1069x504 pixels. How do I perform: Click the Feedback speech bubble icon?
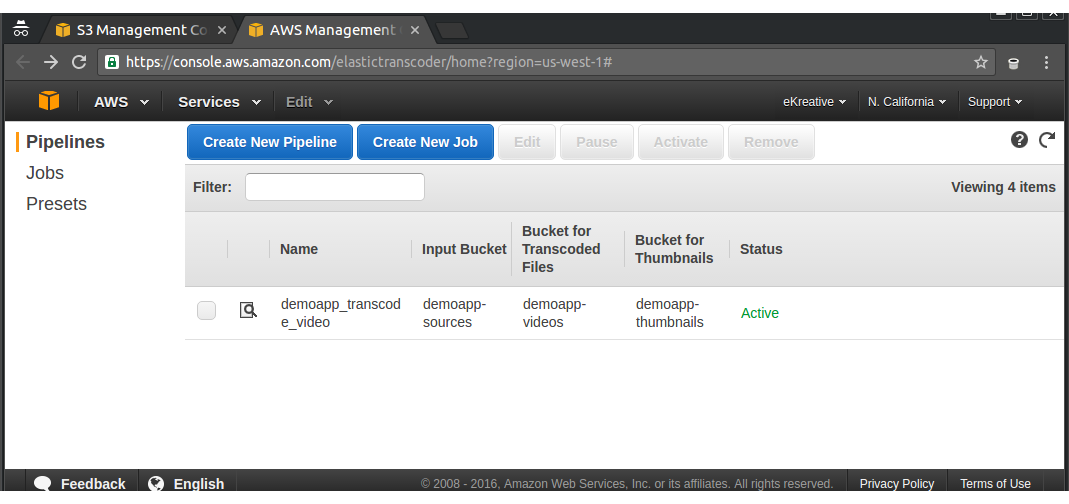(x=42, y=484)
